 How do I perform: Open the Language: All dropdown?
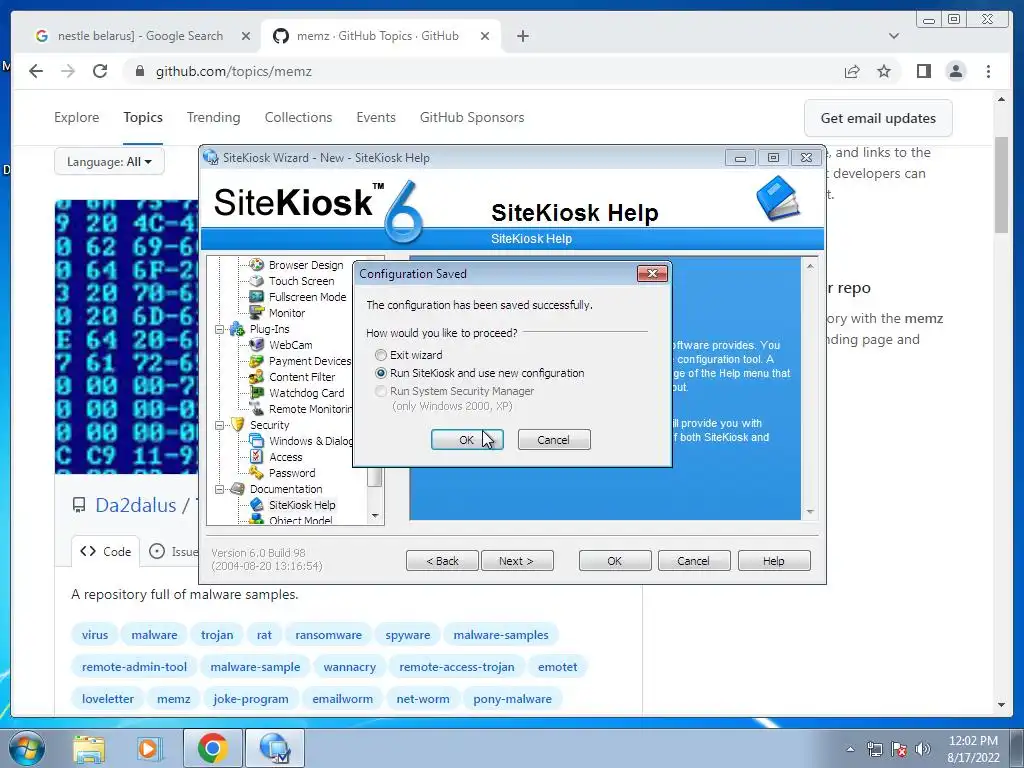[109, 161]
